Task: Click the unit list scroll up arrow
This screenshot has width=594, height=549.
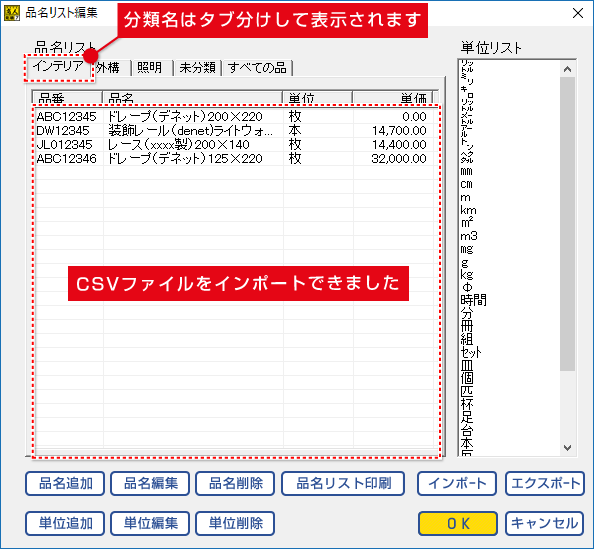Action: pyautogui.click(x=567, y=69)
